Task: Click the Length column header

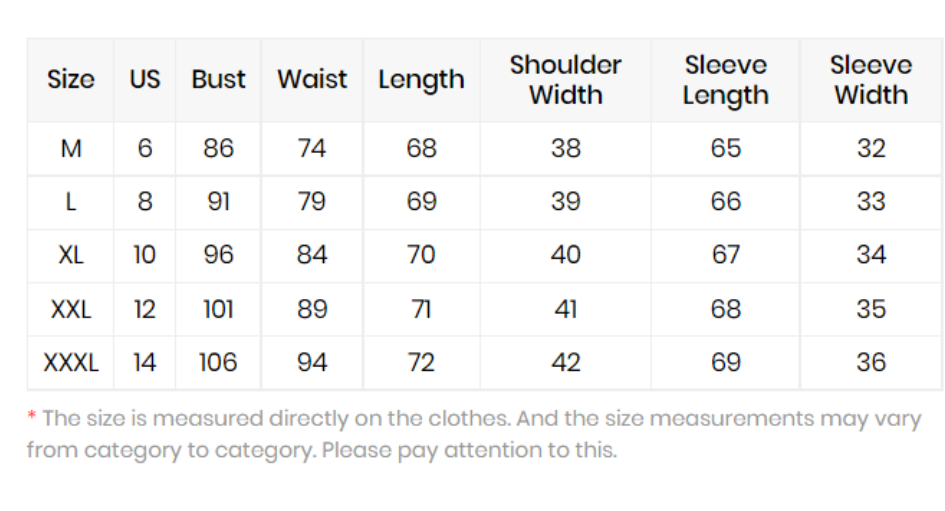Action: [421, 81]
